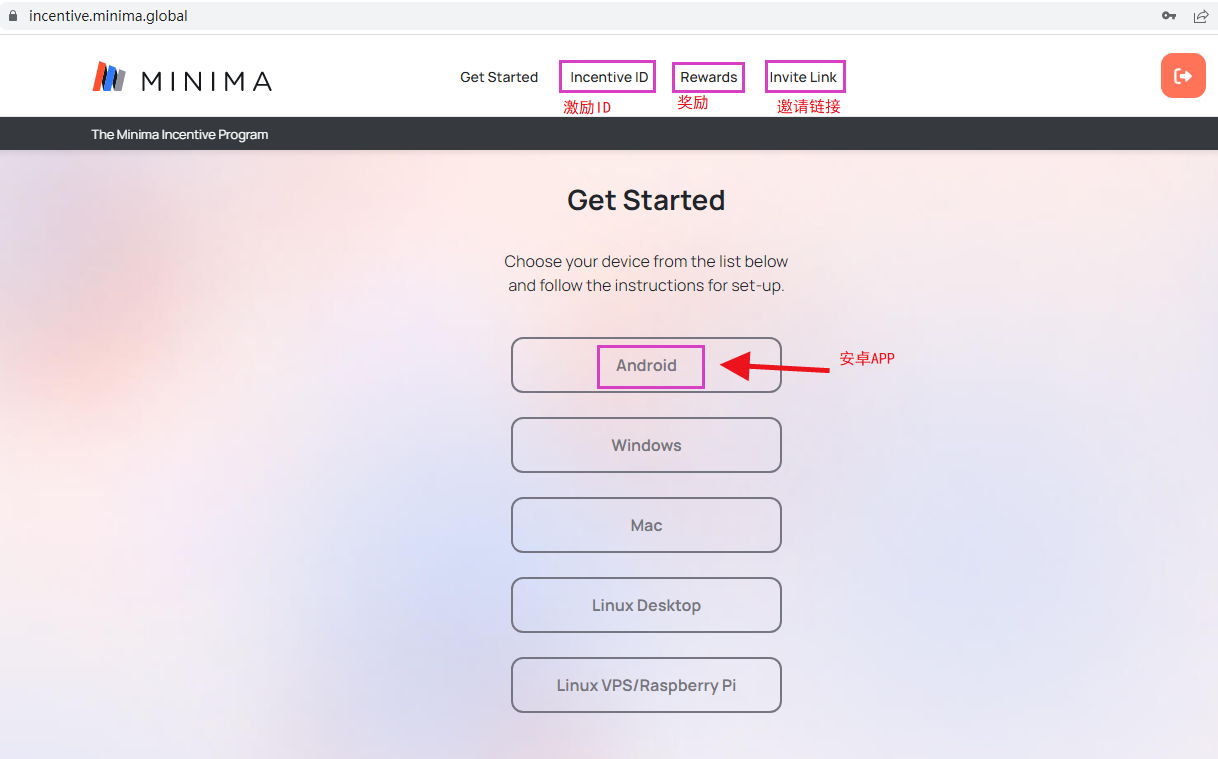Go to the Incentive ID page
This screenshot has width=1218, height=759.
pos(609,77)
